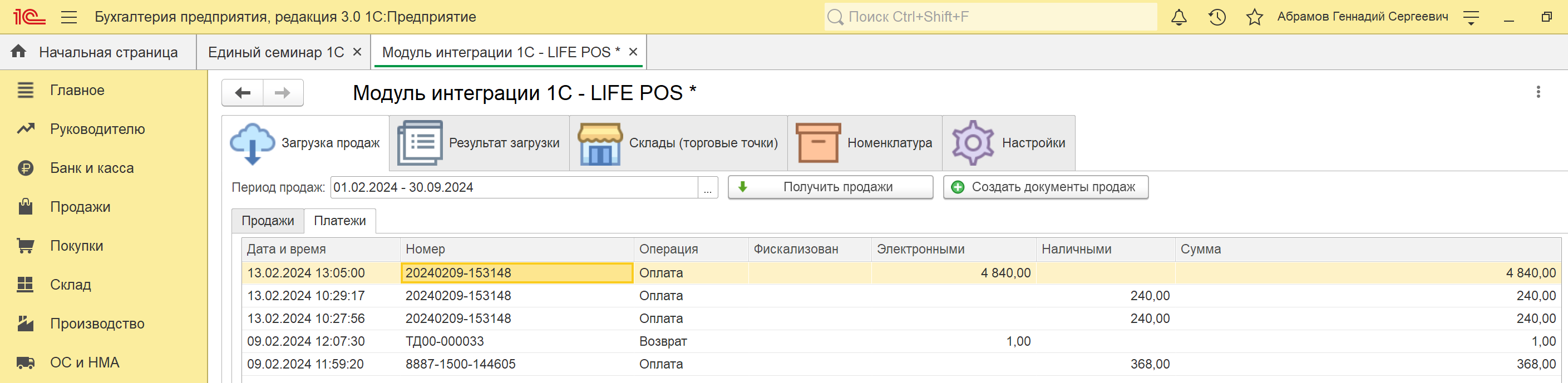1568x383 pixels.
Task: Go back with the left arrow button
Action: coord(243,93)
